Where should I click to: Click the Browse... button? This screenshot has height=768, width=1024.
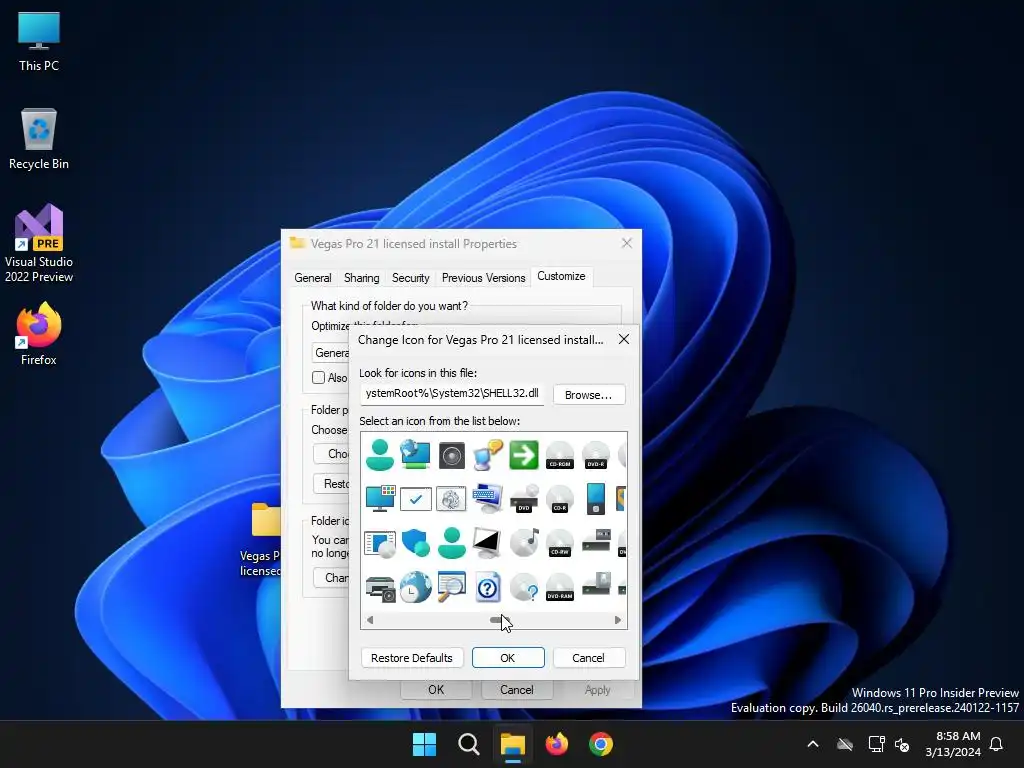click(589, 394)
